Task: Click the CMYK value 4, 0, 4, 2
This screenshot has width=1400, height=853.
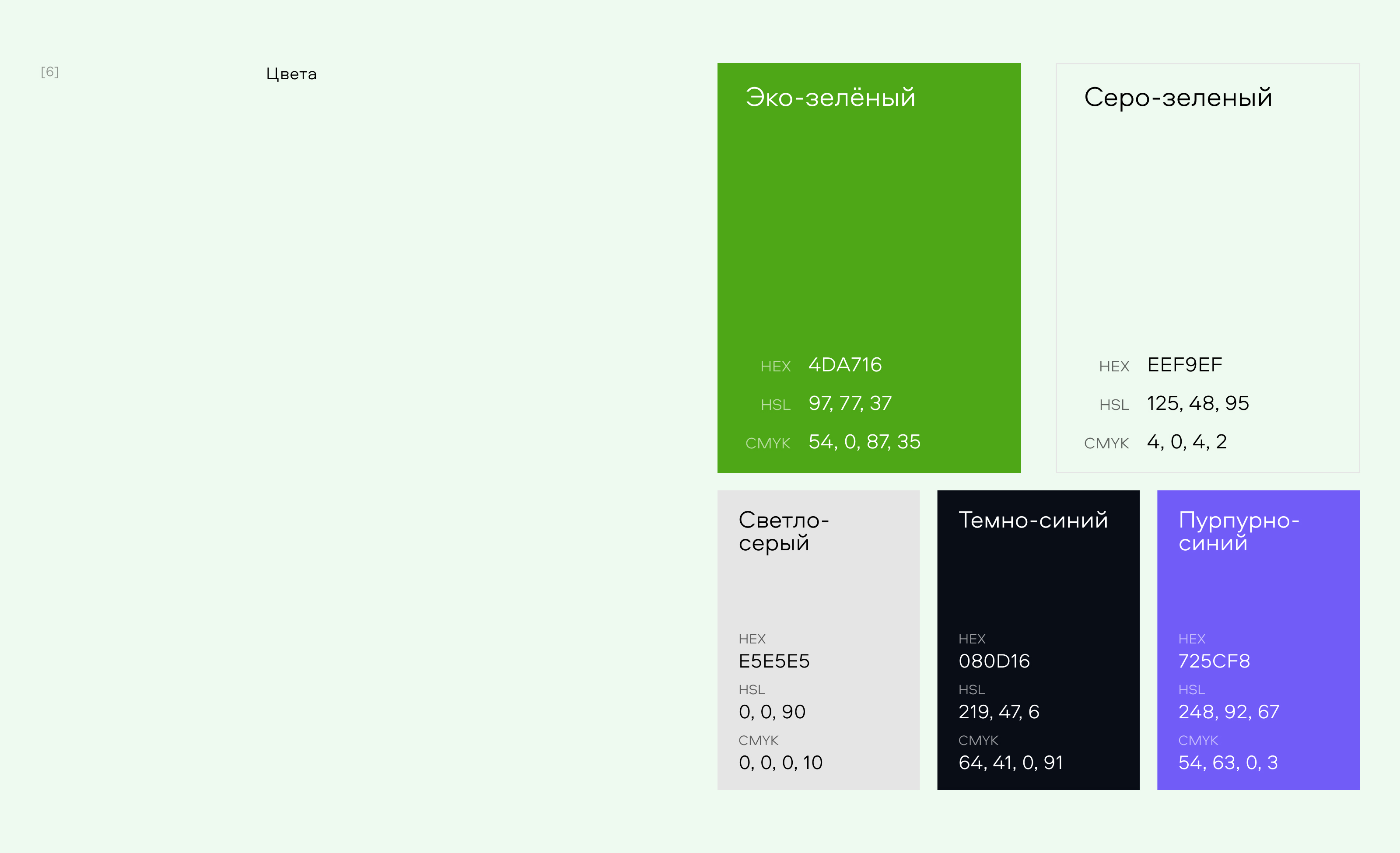Action: (x=1187, y=442)
